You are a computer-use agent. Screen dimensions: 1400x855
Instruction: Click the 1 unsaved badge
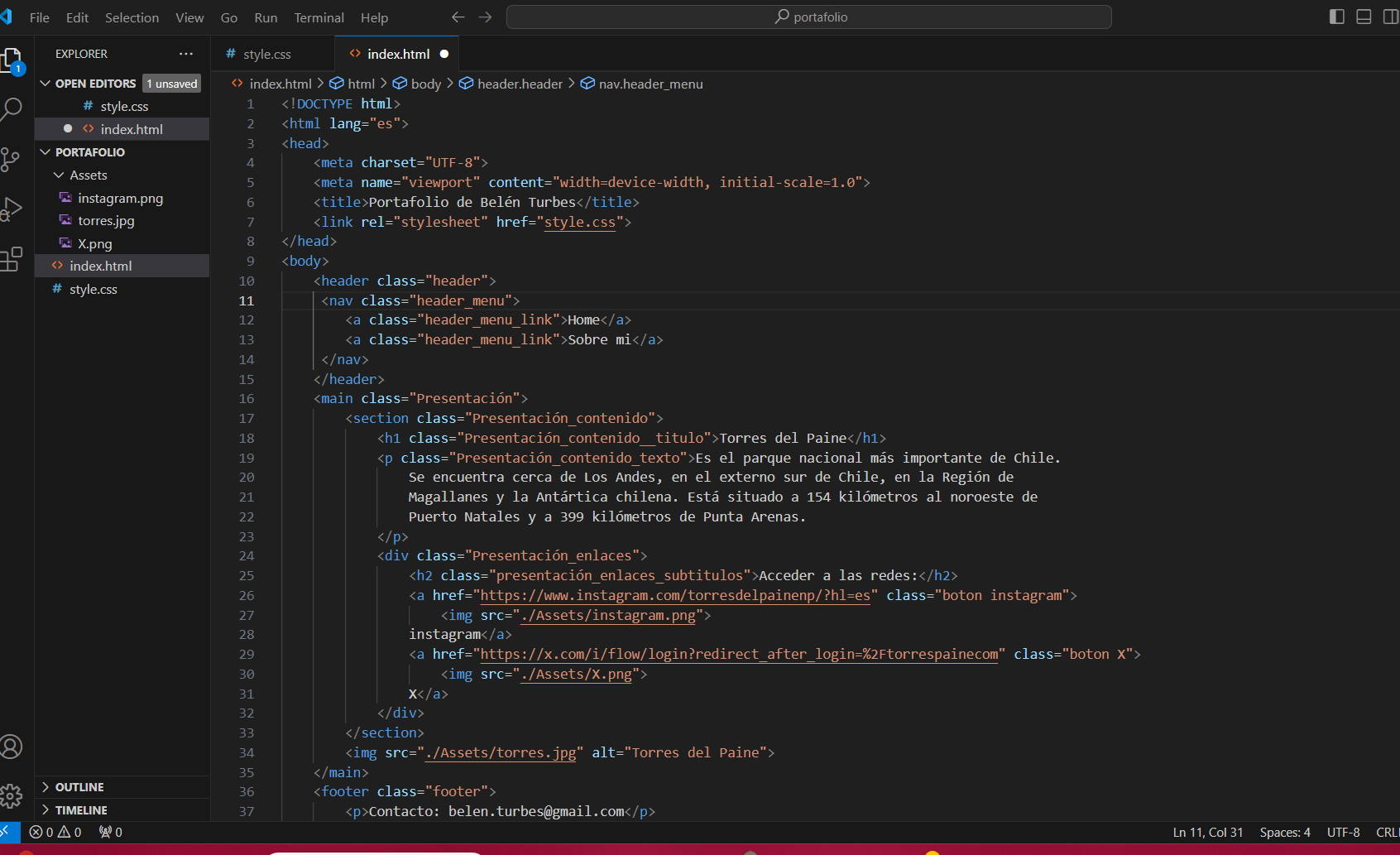(172, 84)
